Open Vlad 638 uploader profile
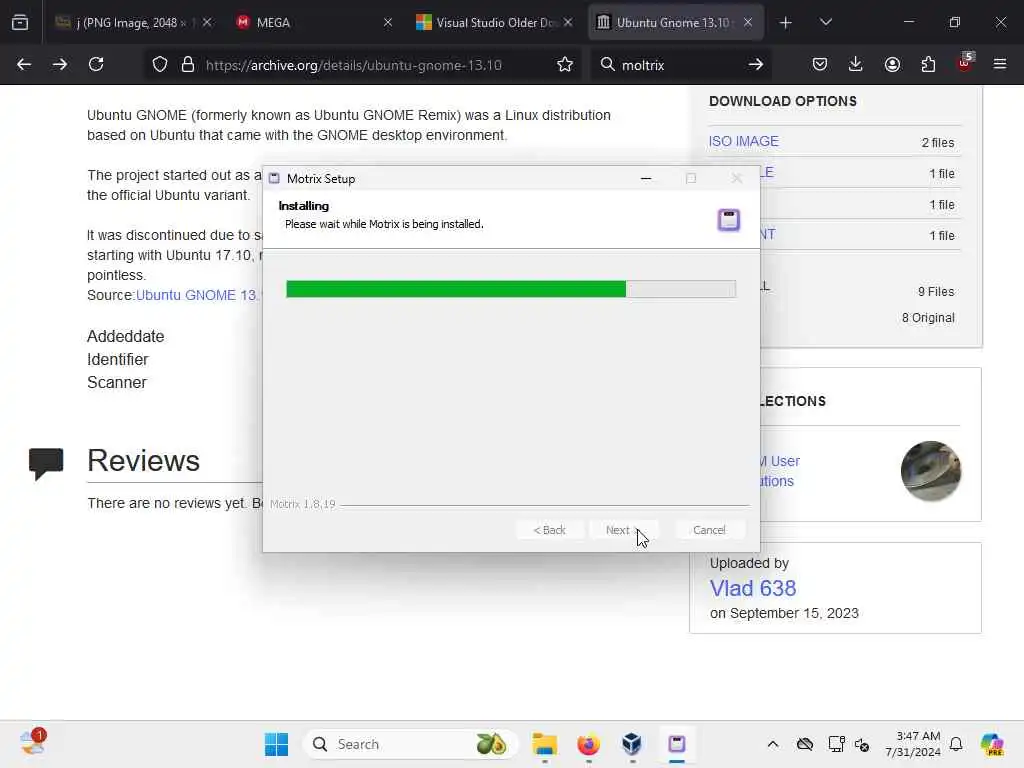This screenshot has height=768, width=1024. (753, 588)
